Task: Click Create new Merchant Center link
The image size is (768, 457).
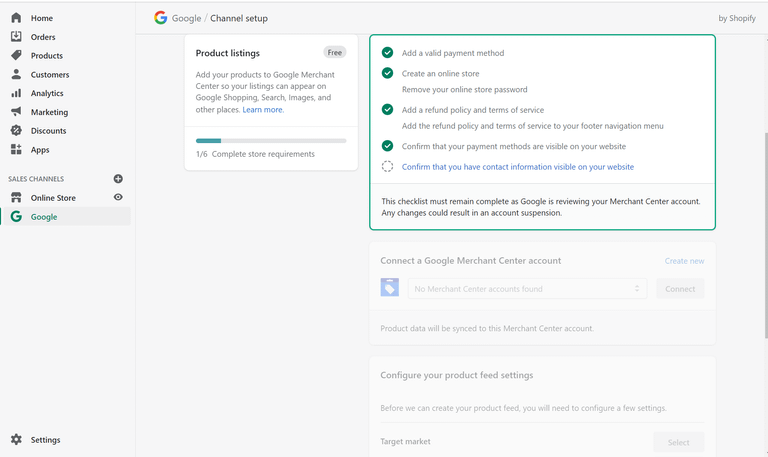Action: pyautogui.click(x=684, y=261)
